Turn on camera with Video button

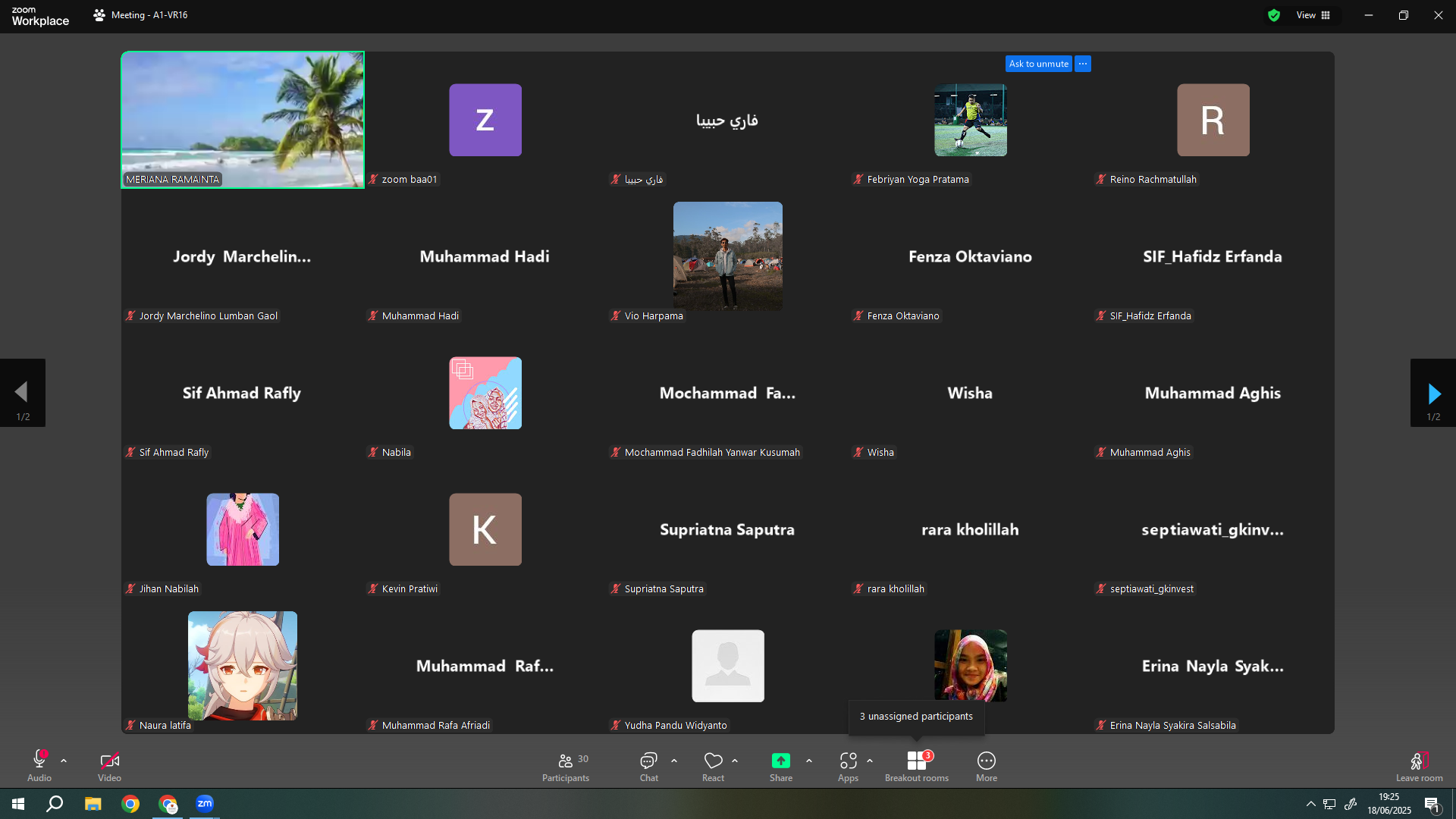pyautogui.click(x=109, y=766)
